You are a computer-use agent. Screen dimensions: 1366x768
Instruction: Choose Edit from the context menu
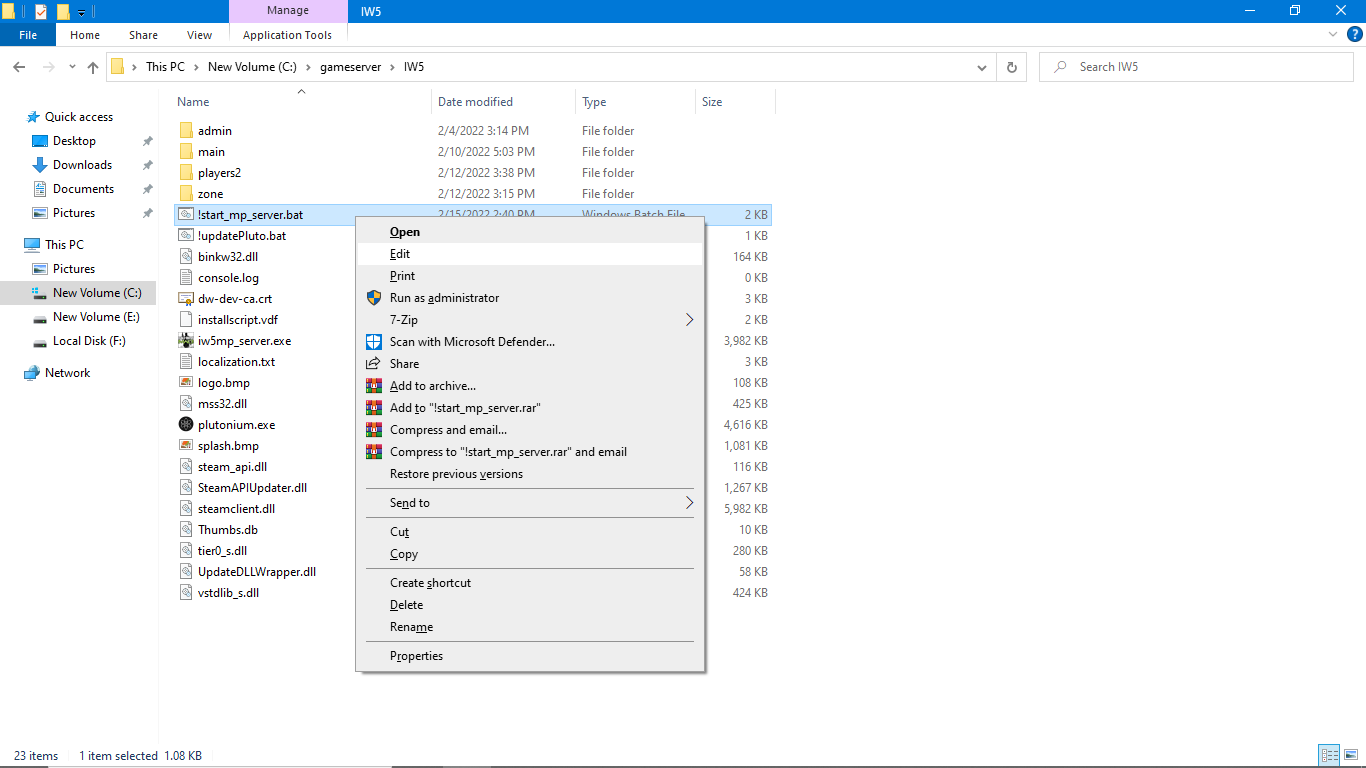(400, 254)
